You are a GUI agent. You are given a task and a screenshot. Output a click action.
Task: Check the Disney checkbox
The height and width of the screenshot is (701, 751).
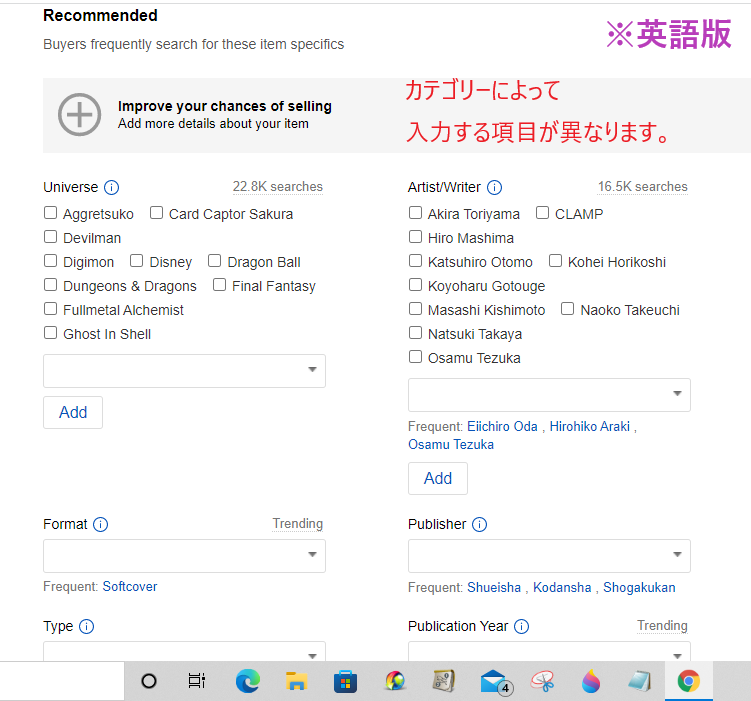(x=137, y=260)
